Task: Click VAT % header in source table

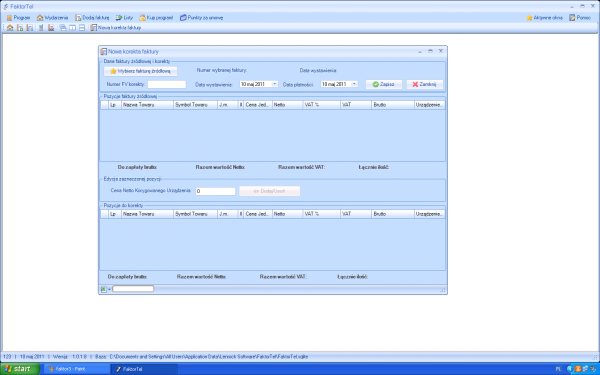Action: tap(321, 105)
